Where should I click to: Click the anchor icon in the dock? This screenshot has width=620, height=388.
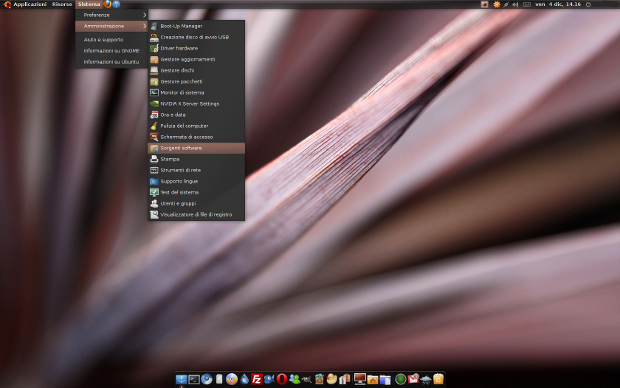(x=181, y=379)
